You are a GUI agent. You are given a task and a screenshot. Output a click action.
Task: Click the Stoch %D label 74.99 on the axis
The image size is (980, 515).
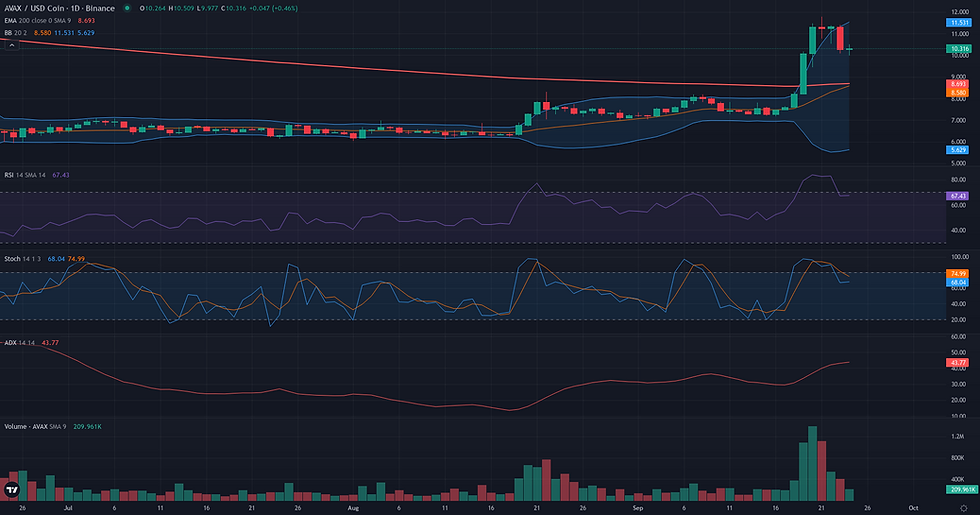958,274
